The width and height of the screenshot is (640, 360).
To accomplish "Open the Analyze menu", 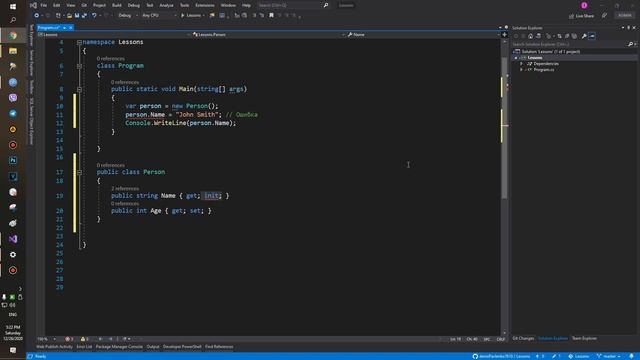I will tap(166, 5).
